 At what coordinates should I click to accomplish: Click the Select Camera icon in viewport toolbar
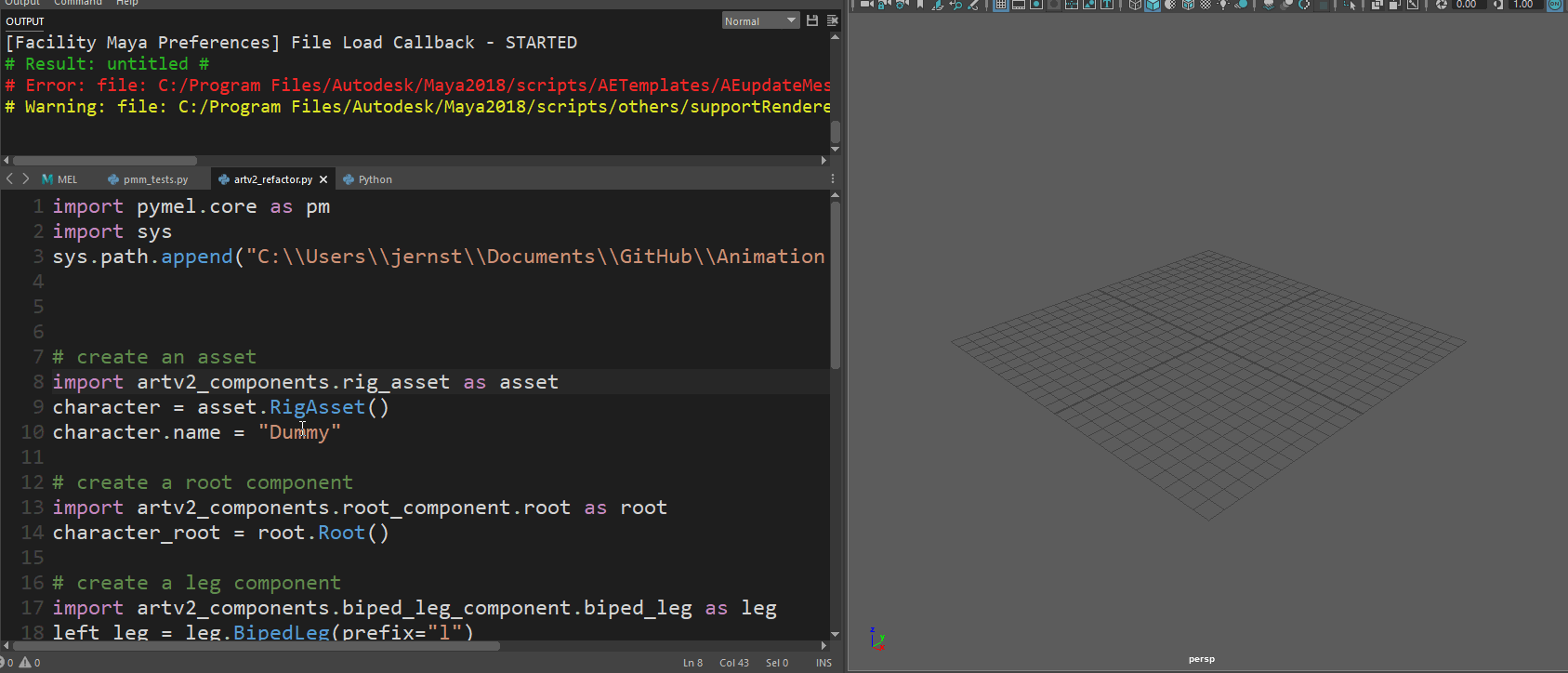(866, 5)
